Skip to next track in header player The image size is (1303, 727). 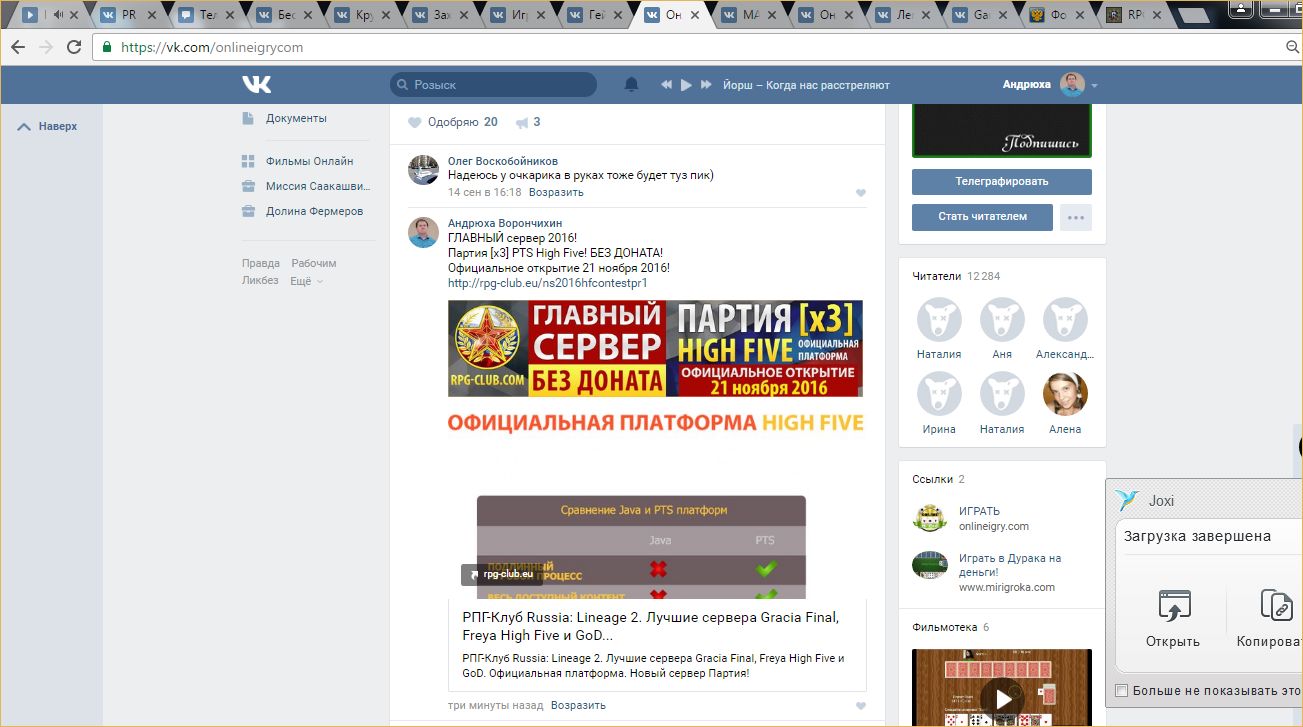tap(706, 85)
